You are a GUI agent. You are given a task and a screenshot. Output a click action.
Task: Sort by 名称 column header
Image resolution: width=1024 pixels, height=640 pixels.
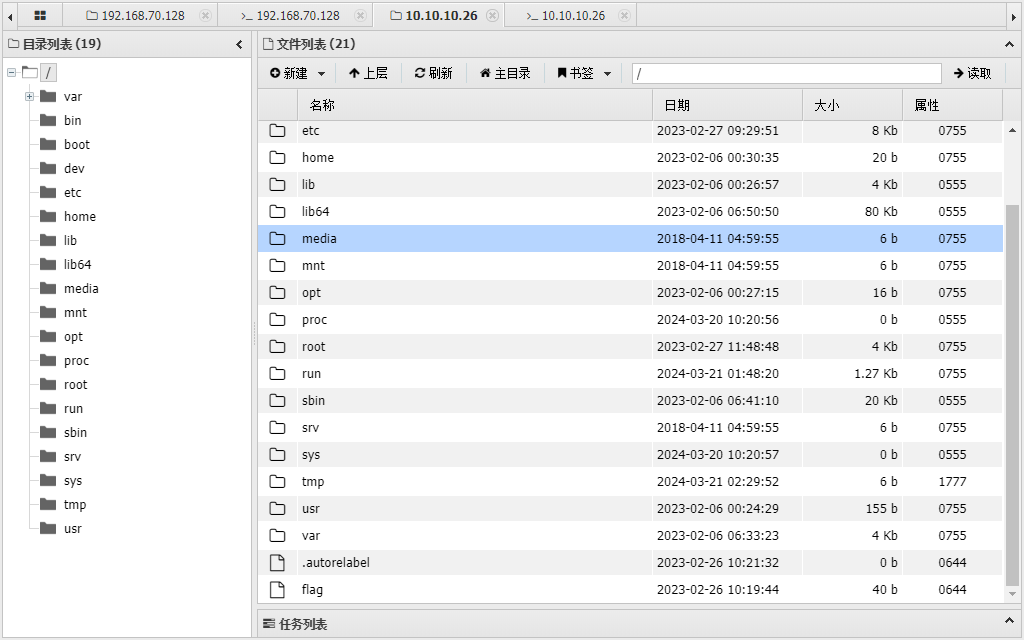coord(475,105)
